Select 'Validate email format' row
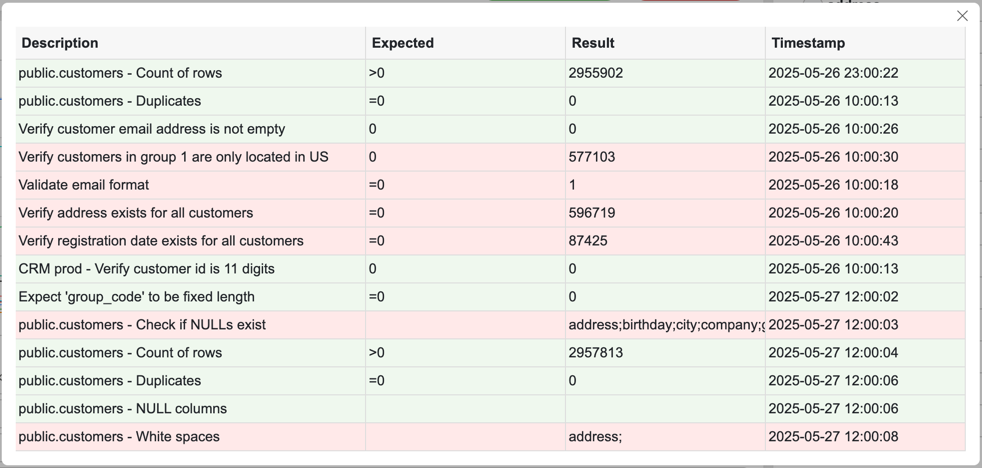The width and height of the screenshot is (982, 468). (84, 185)
